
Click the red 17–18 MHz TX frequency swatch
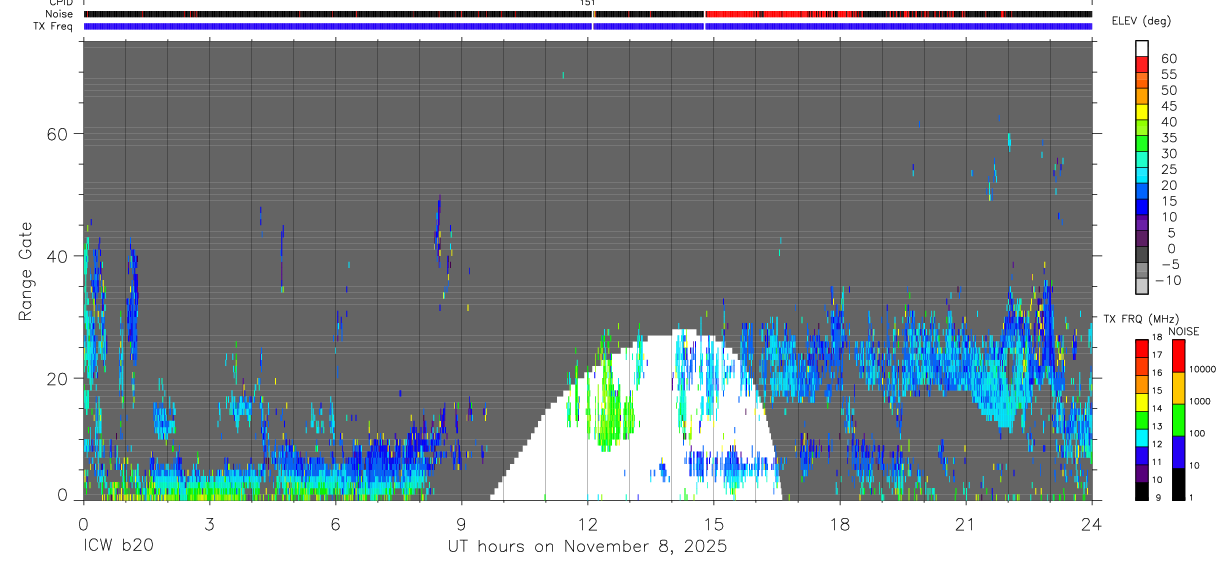[1142, 348]
